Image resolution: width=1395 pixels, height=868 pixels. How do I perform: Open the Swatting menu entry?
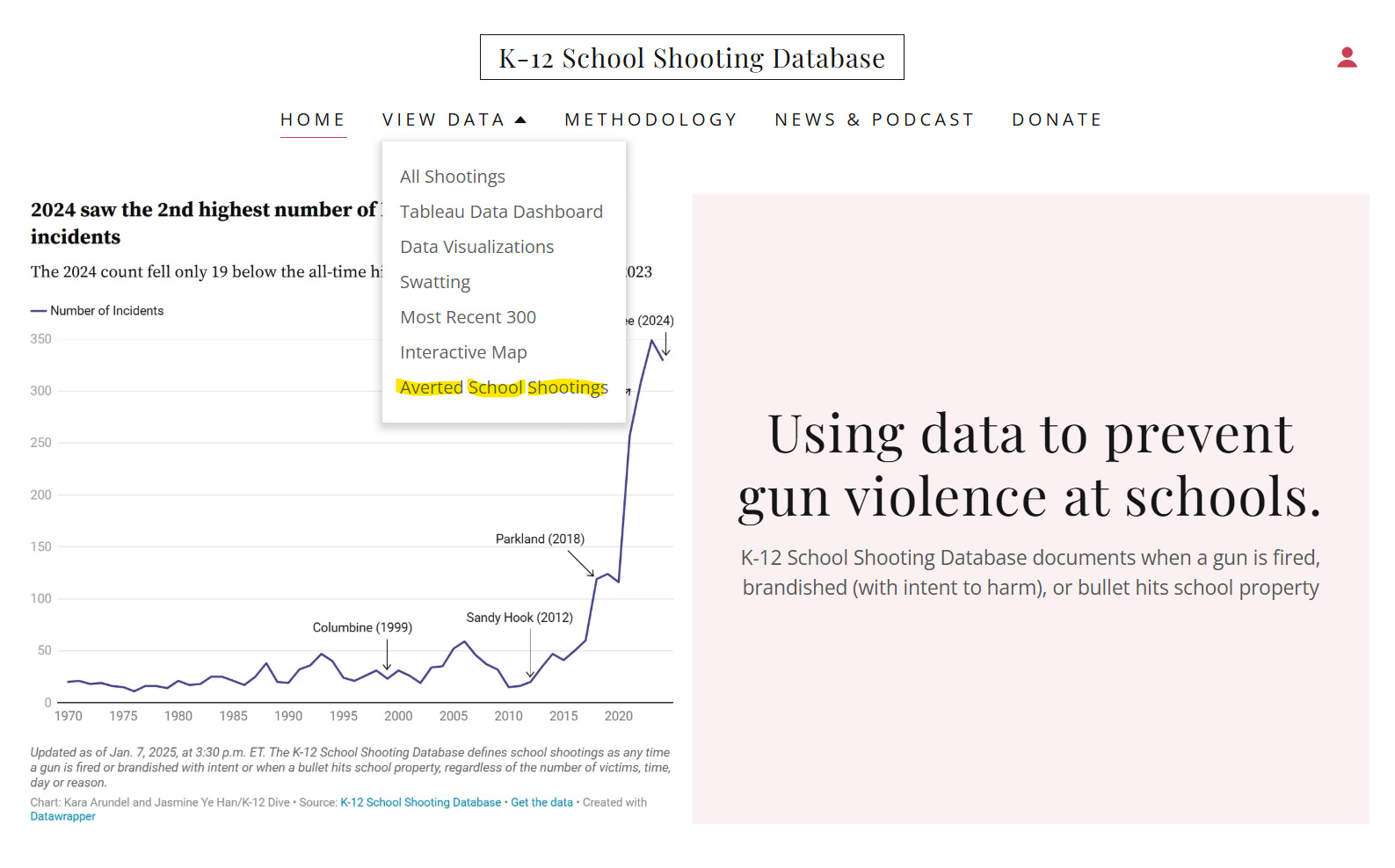click(x=435, y=282)
